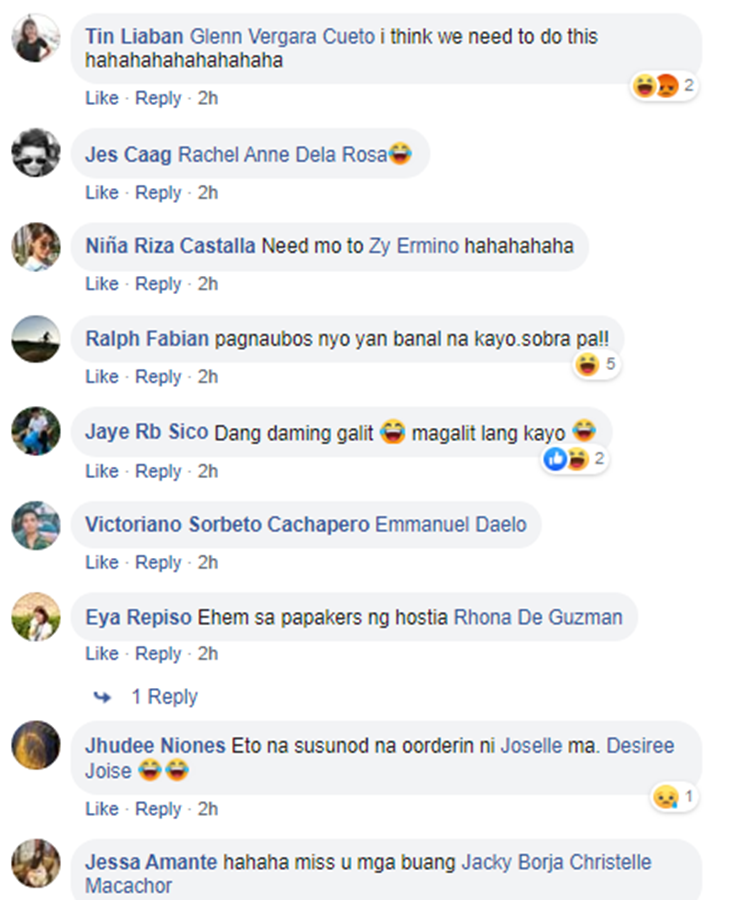Open tagged profile Rachel Anne Dela Rosa
Viewport: 750px width, 900px height.
(282, 154)
